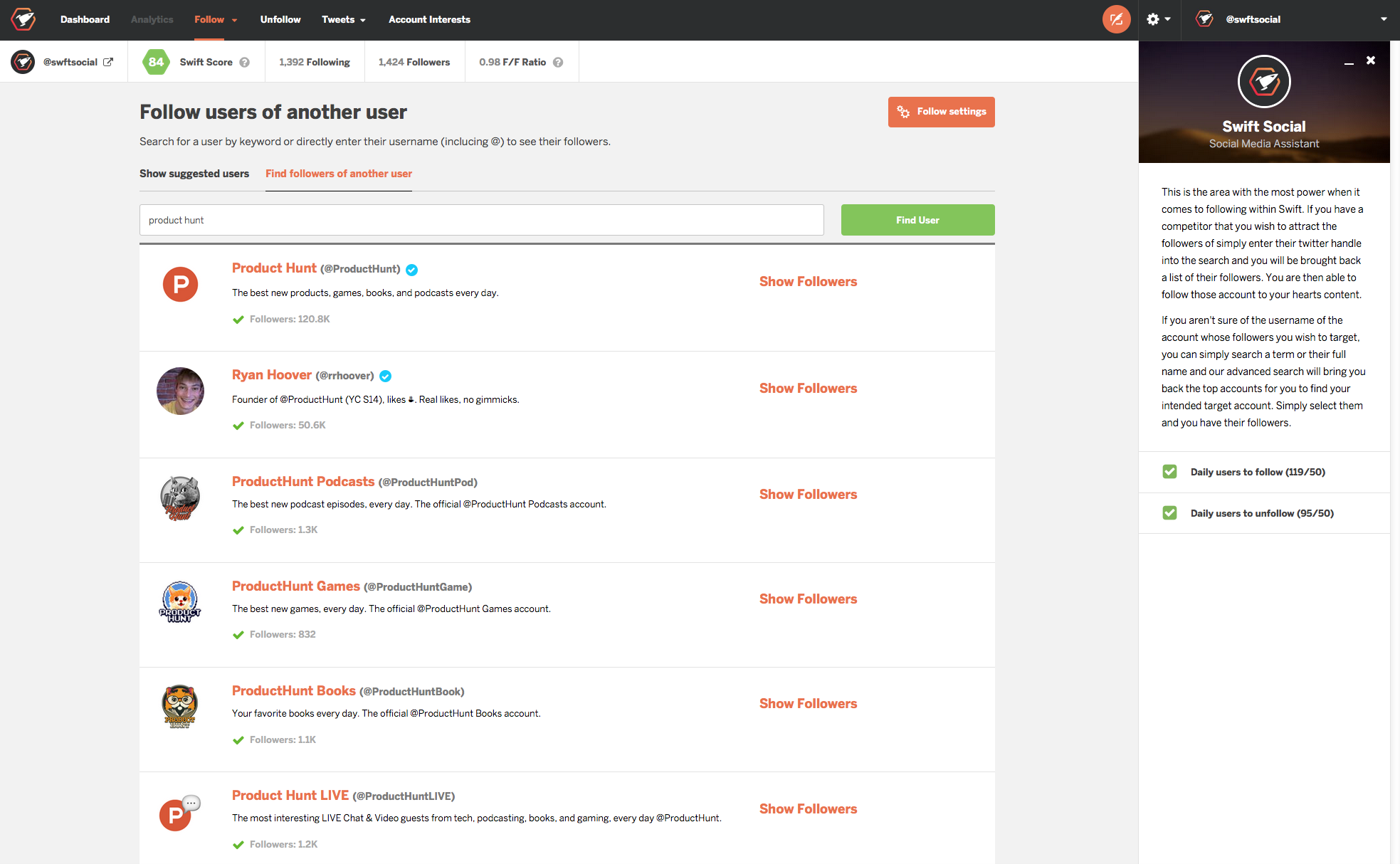This screenshot has height=864, width=1400.
Task: Click the user search input field
Action: click(481, 220)
